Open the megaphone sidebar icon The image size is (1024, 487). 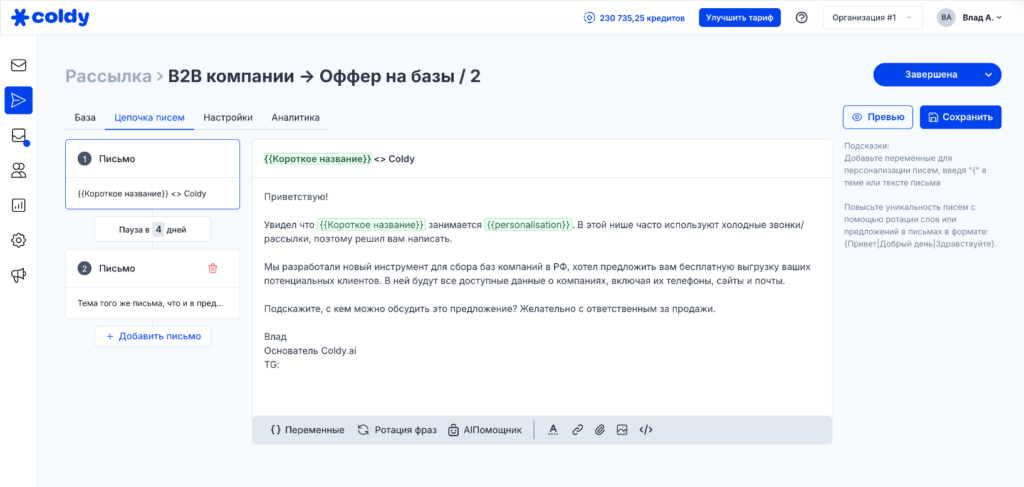(x=18, y=275)
